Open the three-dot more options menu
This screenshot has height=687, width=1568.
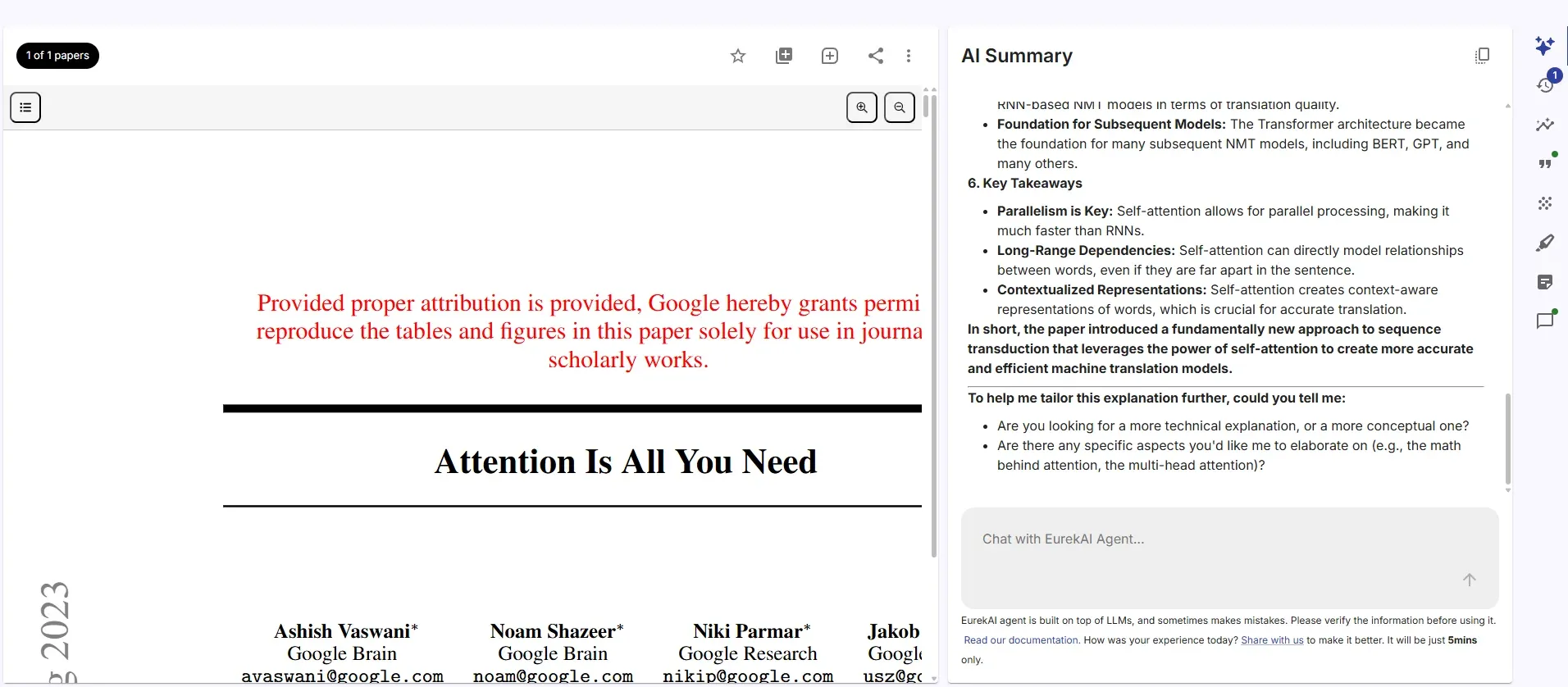[x=909, y=56]
